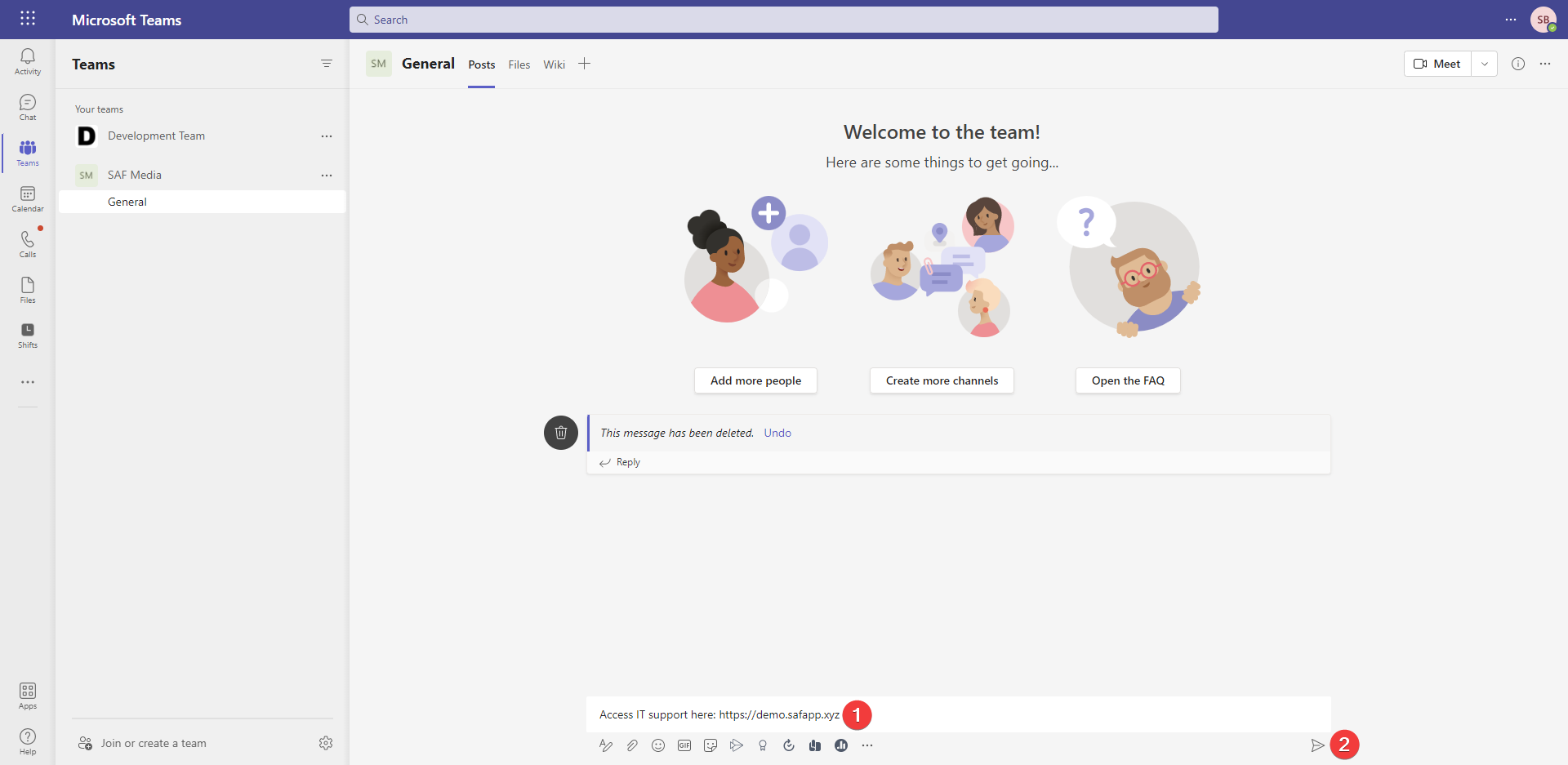Open the Calendar app
1568x765 pixels.
pos(28,198)
